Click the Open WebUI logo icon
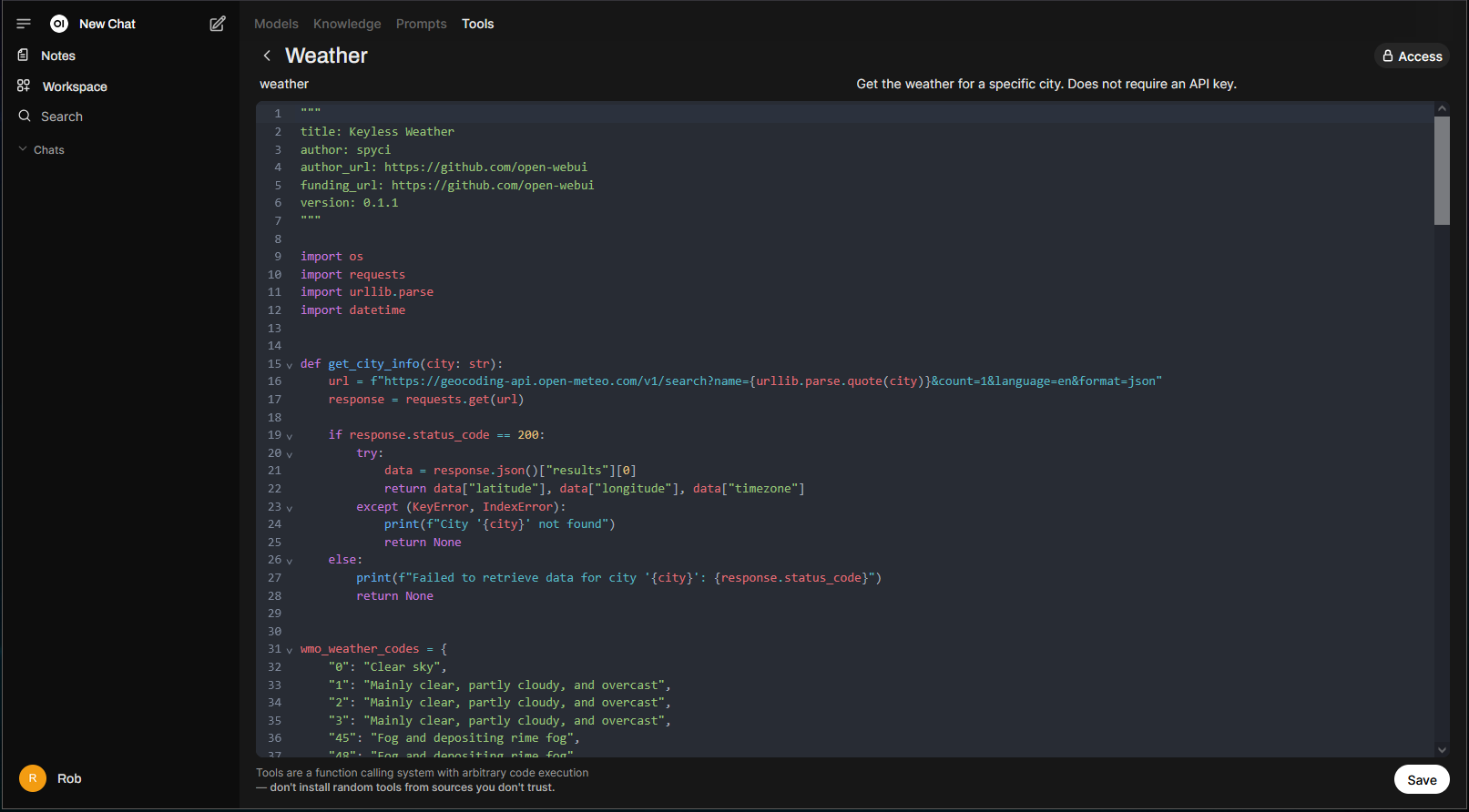 coord(59,24)
